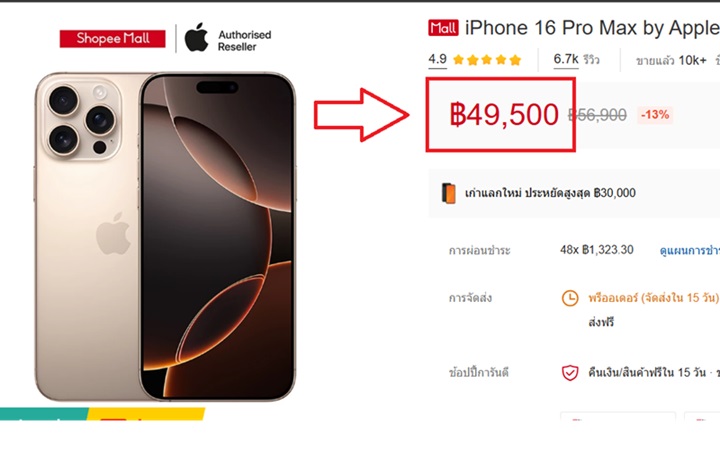Click the -13% discount badge
720x470 pixels.
coord(655,115)
